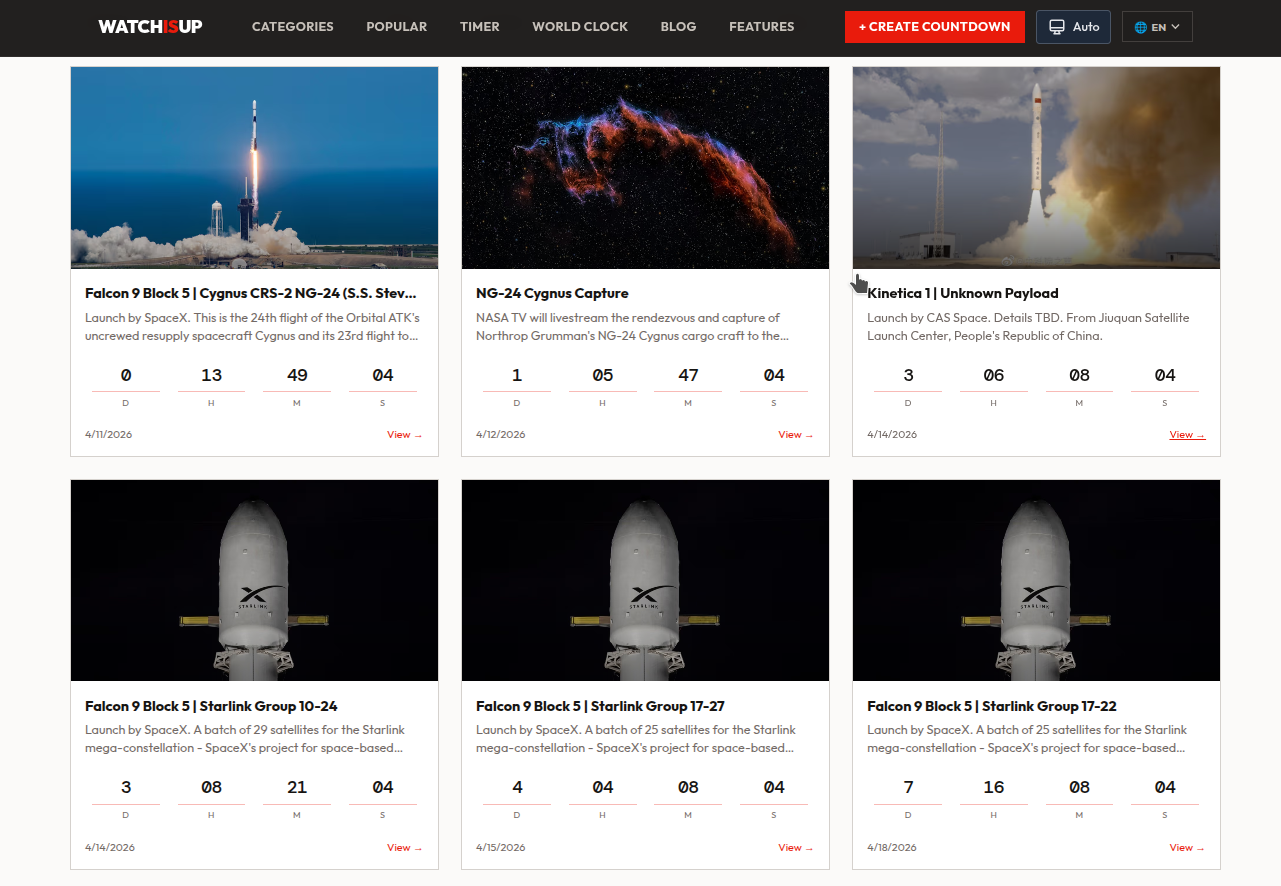
Task: Click the globe icon in the language selector
Action: click(1141, 27)
